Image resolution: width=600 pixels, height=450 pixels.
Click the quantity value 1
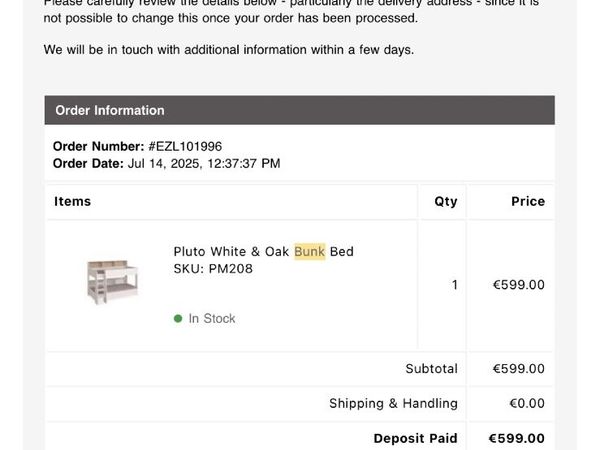click(x=455, y=285)
